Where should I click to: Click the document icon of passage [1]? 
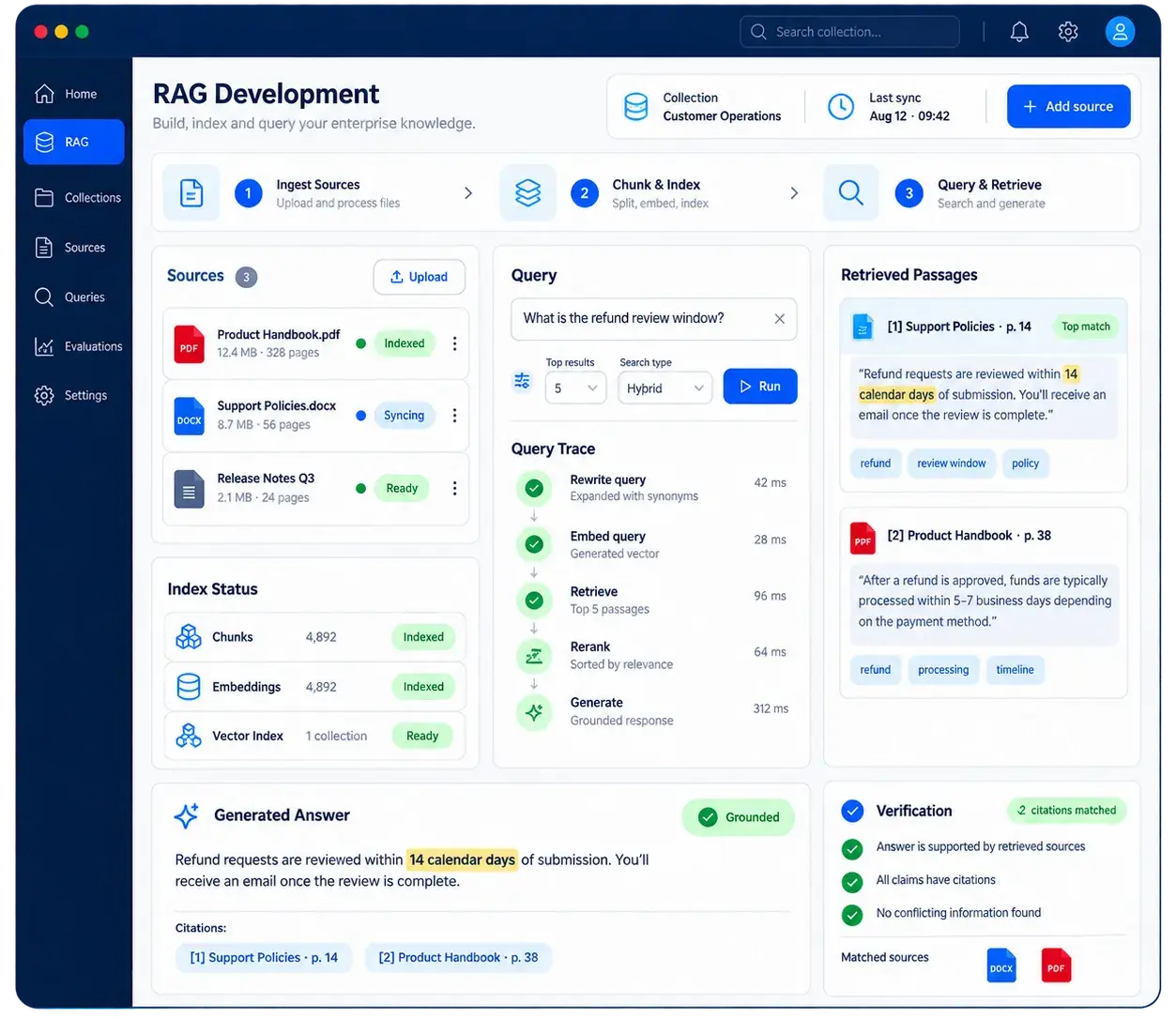[x=863, y=327]
